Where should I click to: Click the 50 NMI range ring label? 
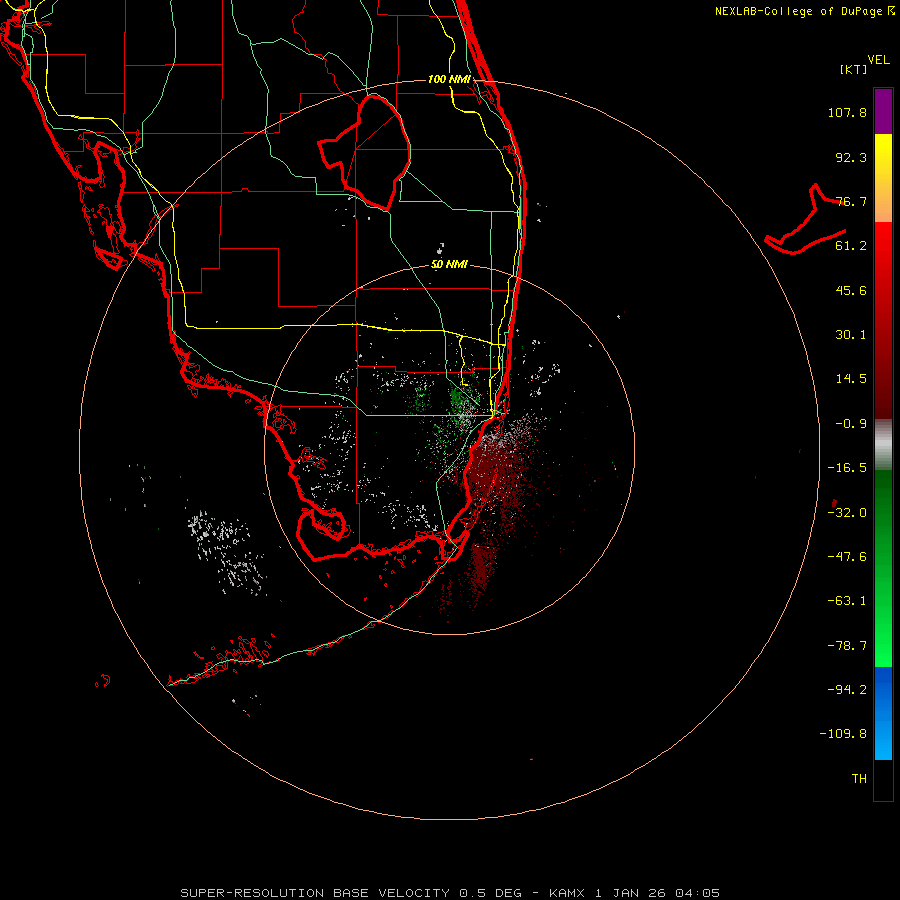point(449,265)
